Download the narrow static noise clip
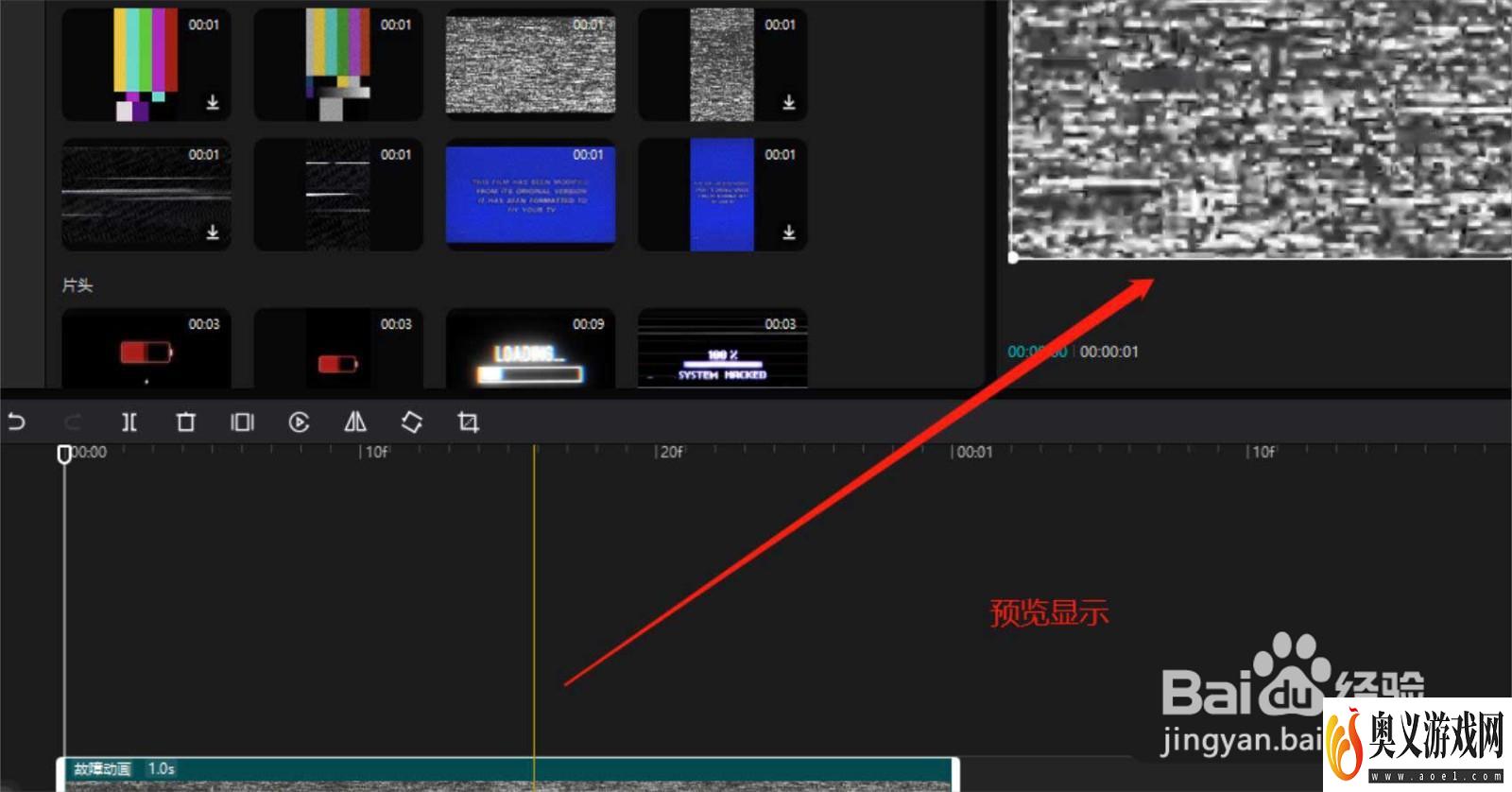This screenshot has width=1512, height=792. (788, 102)
